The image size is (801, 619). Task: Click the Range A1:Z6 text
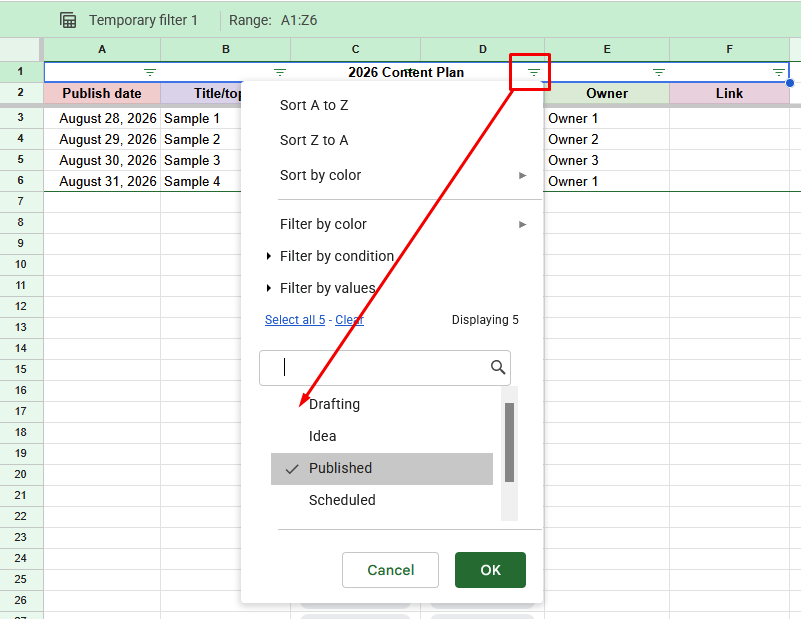pos(273,20)
